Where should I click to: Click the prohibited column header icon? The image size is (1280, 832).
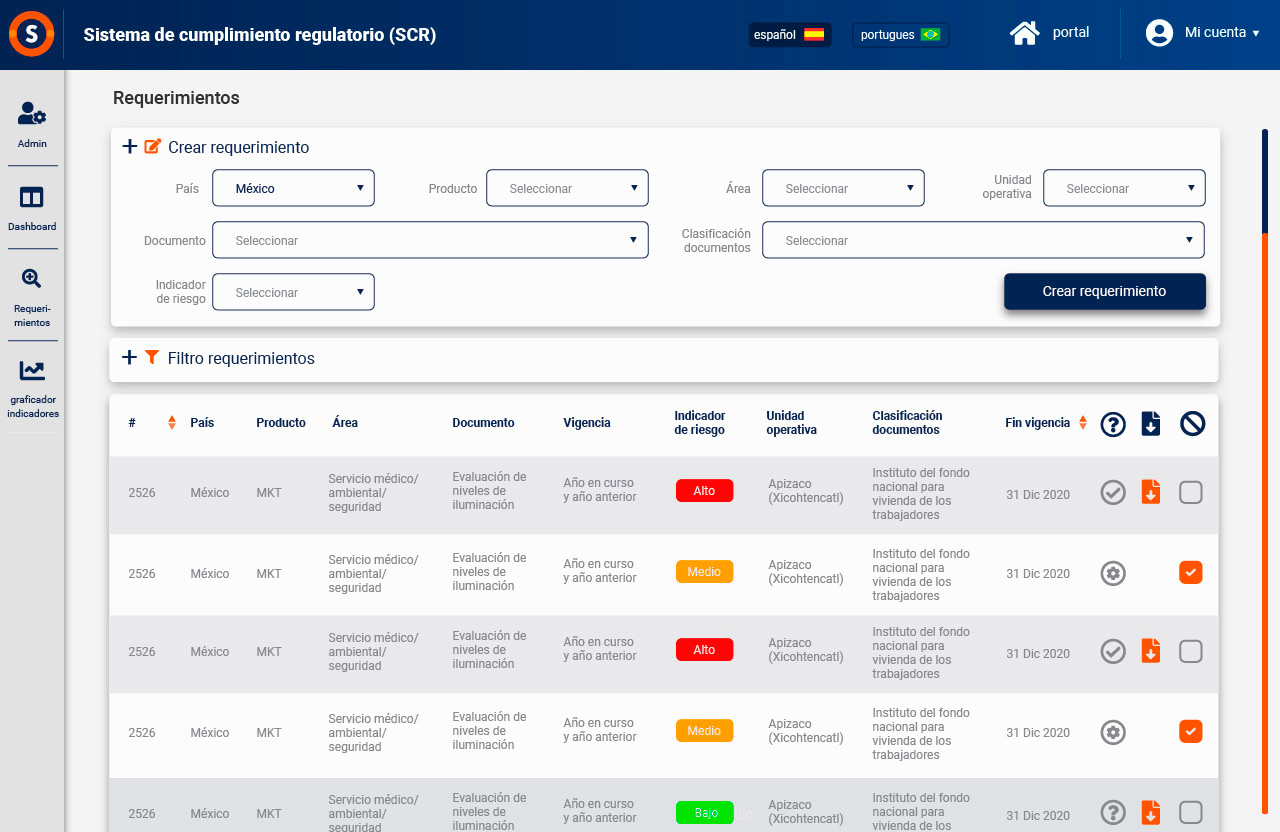(1192, 424)
